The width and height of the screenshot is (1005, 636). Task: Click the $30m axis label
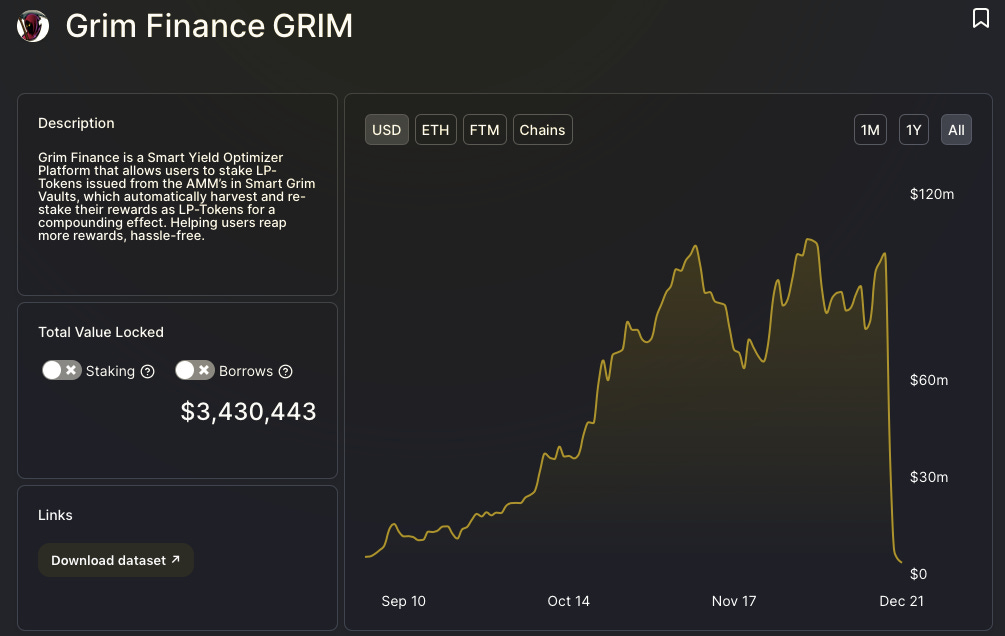tap(929, 476)
